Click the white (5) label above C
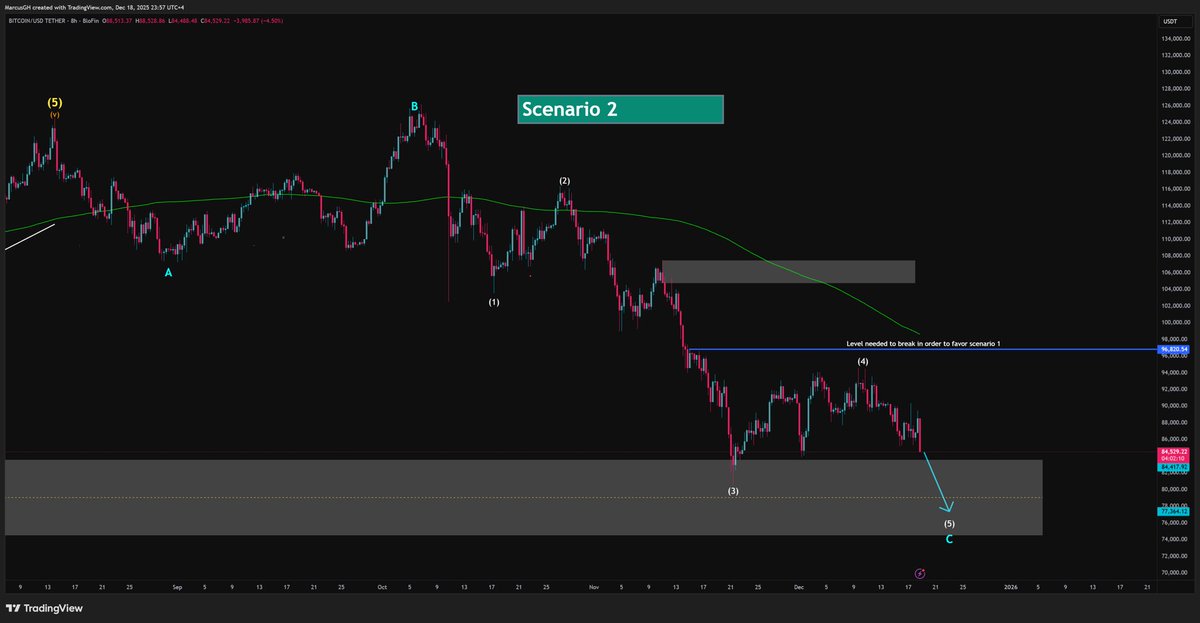1200x623 pixels. (x=949, y=524)
